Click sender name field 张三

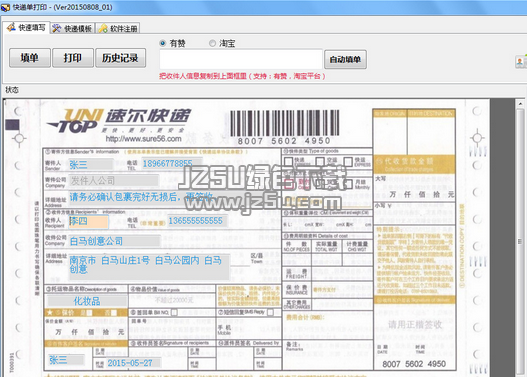point(91,165)
